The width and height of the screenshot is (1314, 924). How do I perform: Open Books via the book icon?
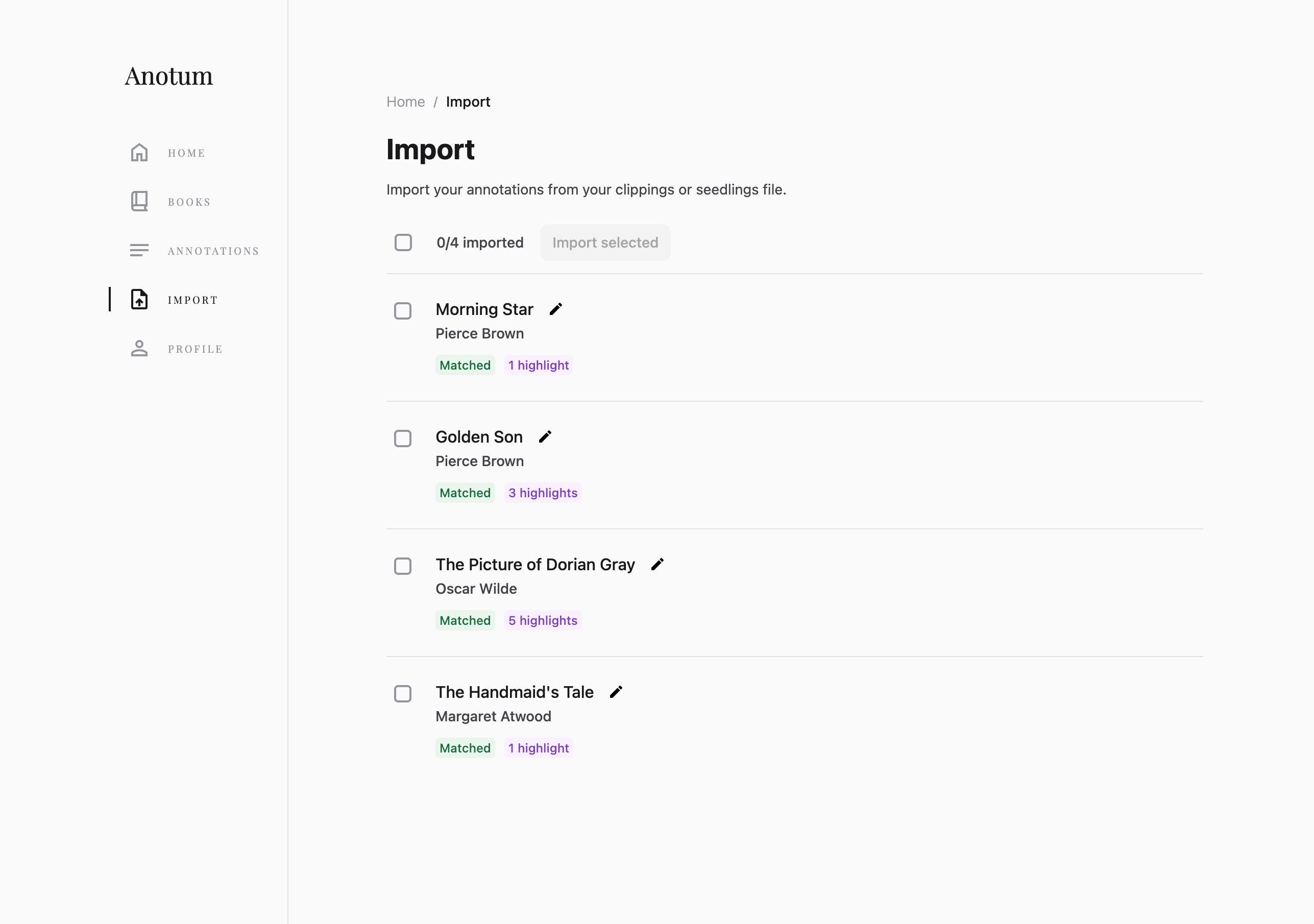point(139,202)
